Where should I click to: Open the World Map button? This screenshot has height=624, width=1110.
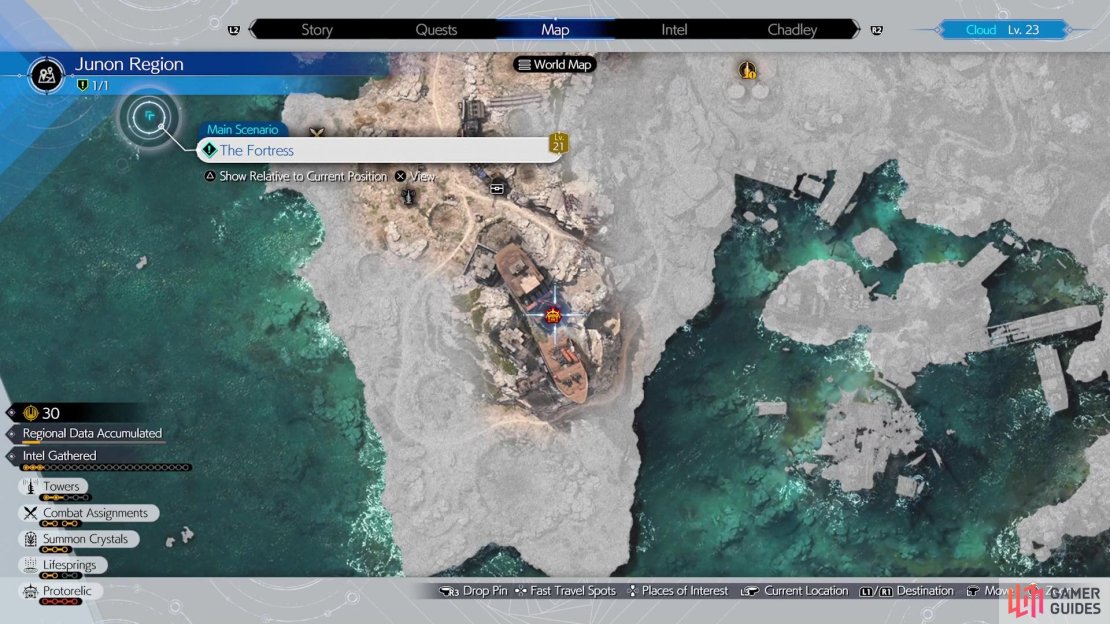pyautogui.click(x=555, y=64)
